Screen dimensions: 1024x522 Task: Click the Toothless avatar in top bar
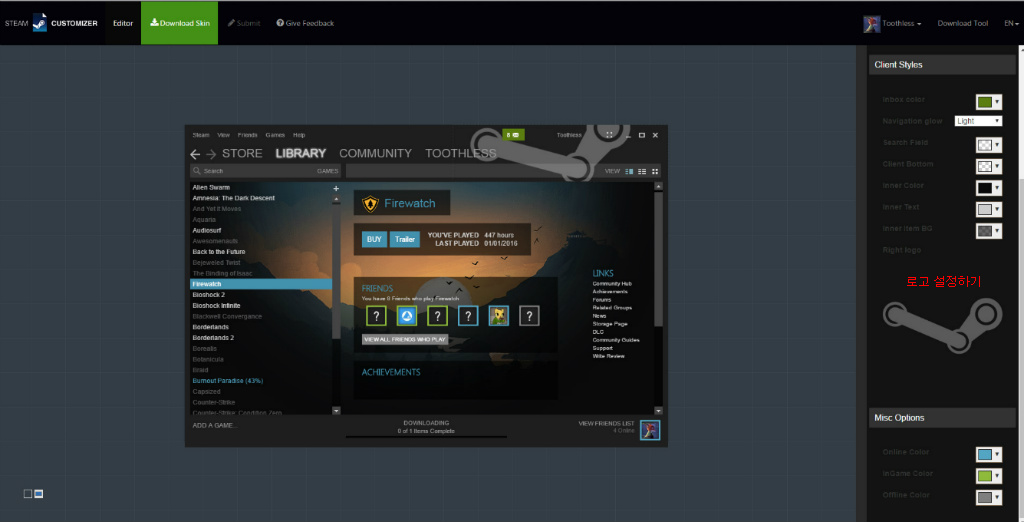[871, 24]
